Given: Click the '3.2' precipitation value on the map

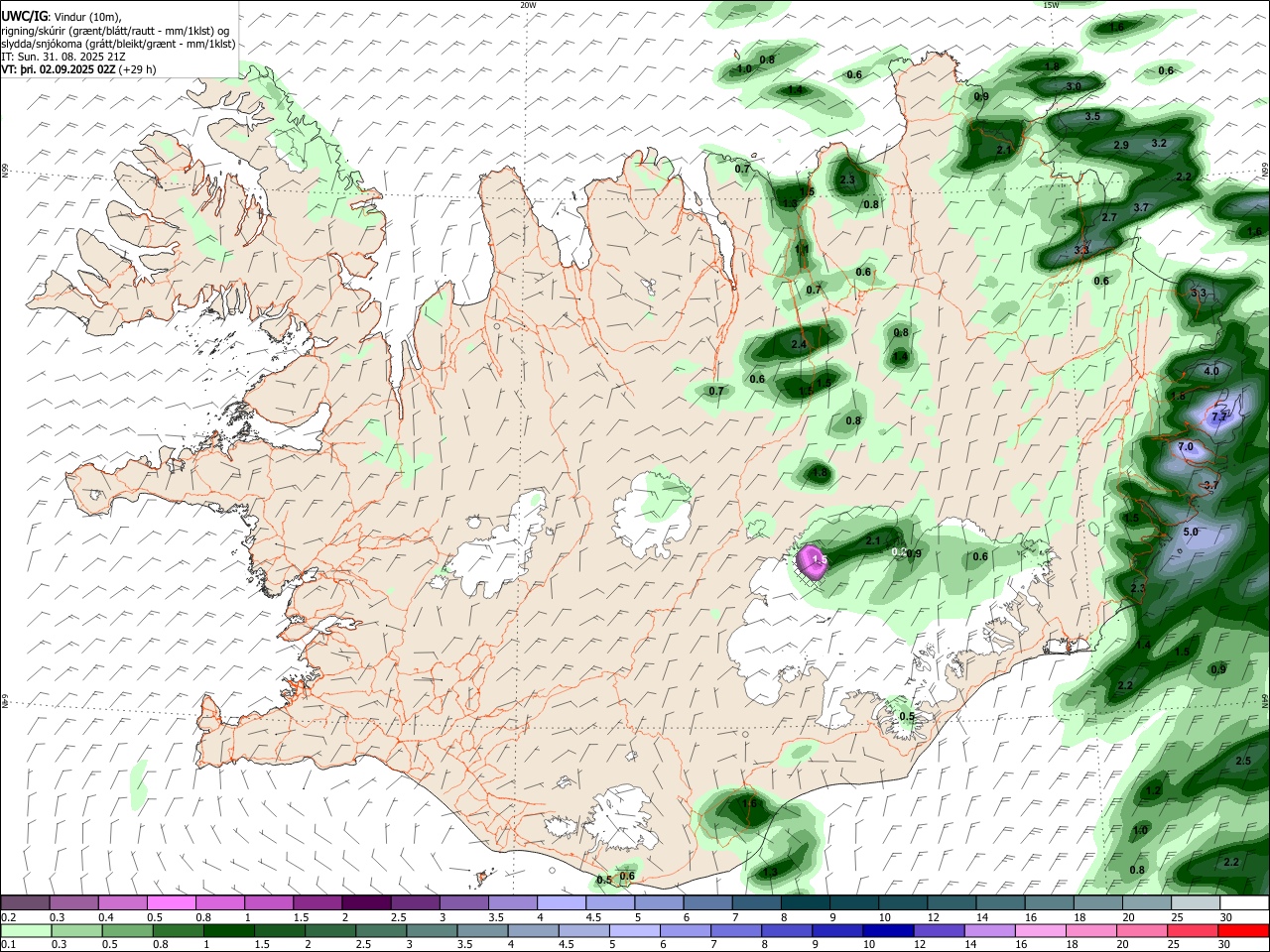Looking at the screenshot, I should (x=1159, y=144).
